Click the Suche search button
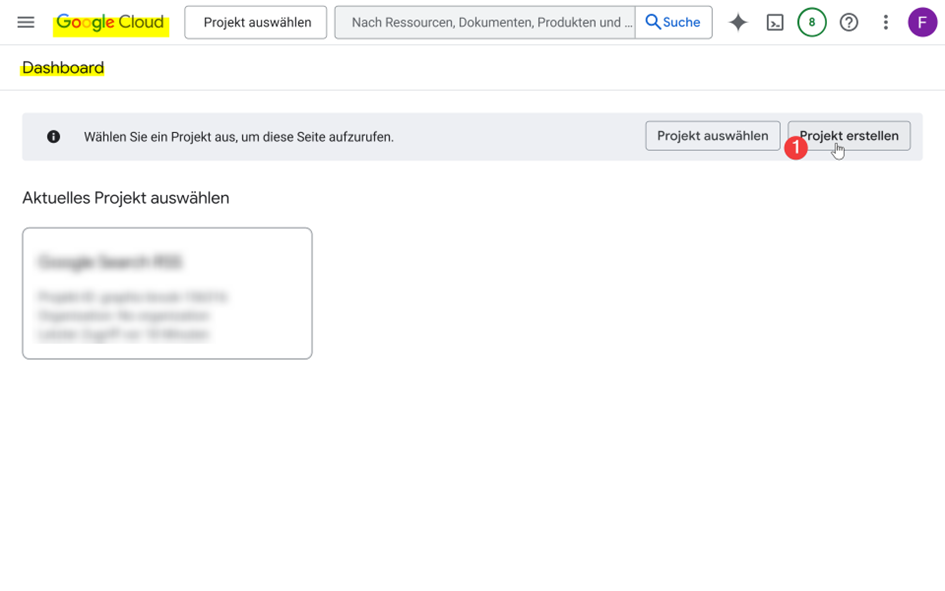Screen dimensions: 945x591 coord(674,22)
